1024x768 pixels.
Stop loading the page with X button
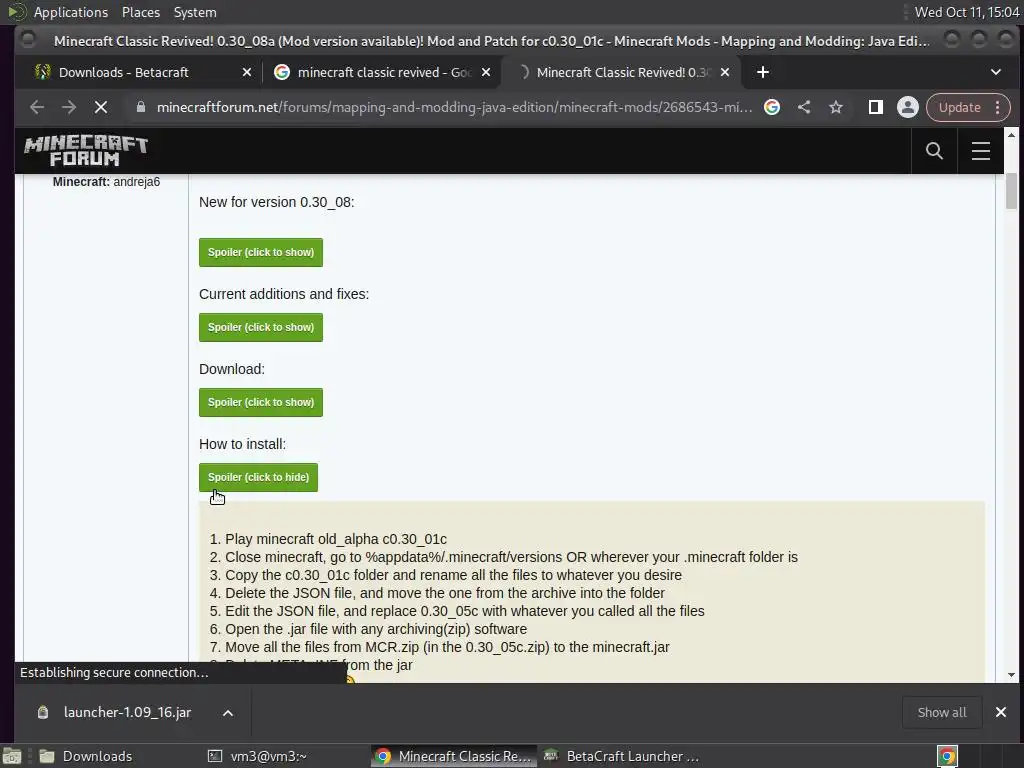[x=101, y=107]
